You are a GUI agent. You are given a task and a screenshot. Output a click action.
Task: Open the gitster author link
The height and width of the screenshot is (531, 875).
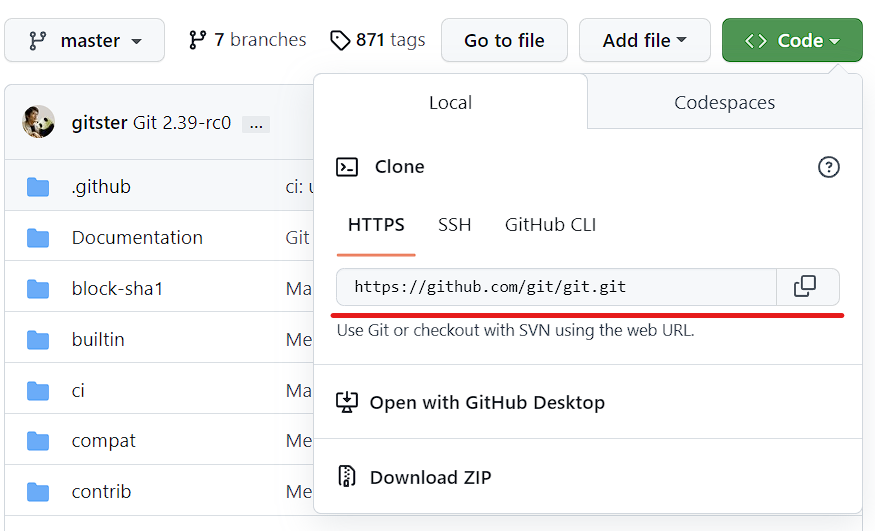tap(99, 123)
